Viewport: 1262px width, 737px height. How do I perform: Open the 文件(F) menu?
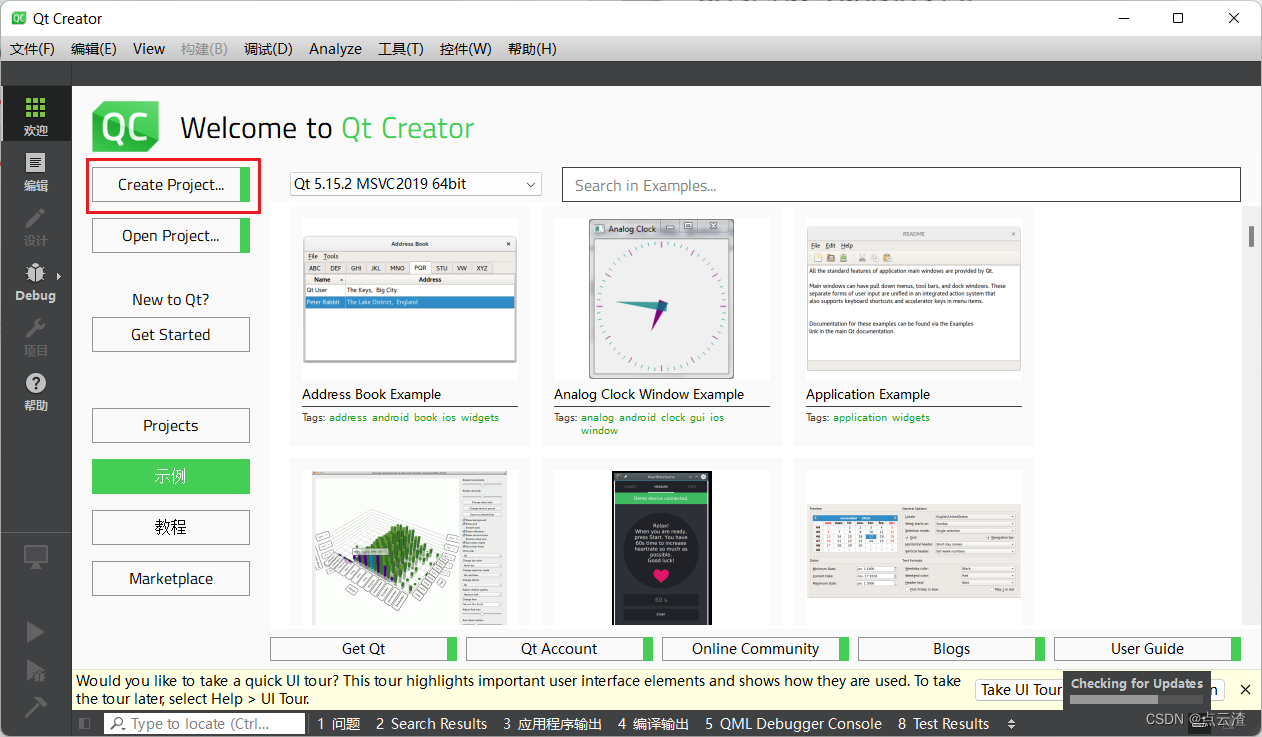click(x=32, y=48)
